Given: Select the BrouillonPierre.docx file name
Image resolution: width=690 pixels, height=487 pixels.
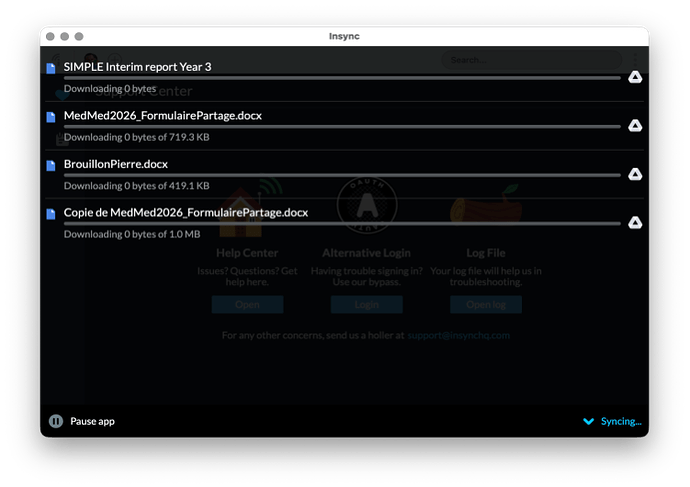Looking at the screenshot, I should 116,164.
